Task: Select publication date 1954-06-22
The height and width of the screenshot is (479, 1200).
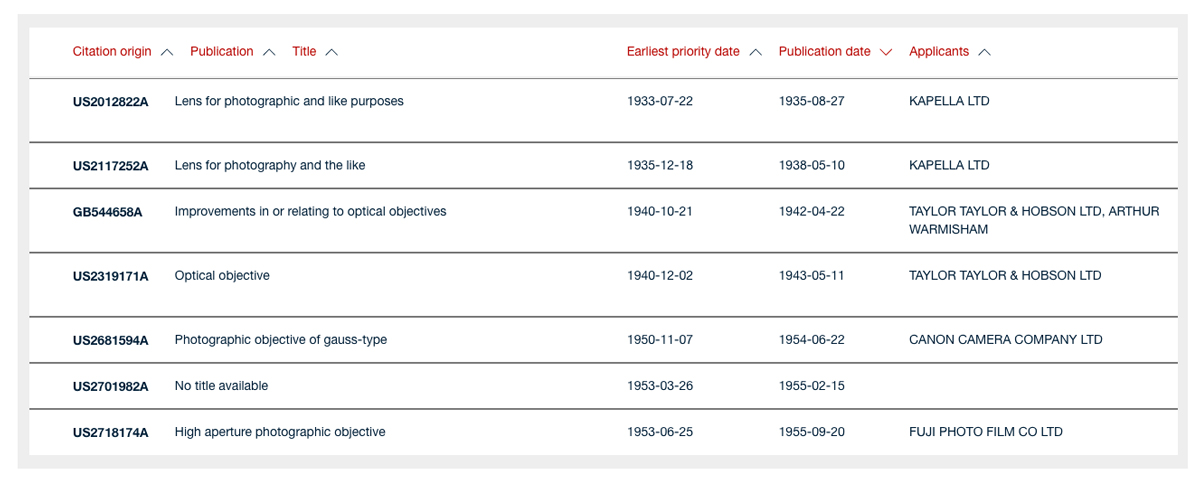Action: tap(812, 339)
